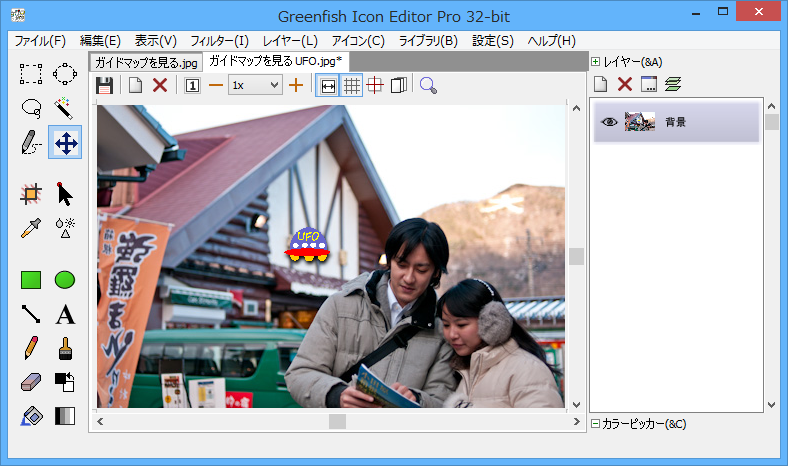Pick the eyedropper tool
Image resolution: width=788 pixels, height=466 pixels.
coord(31,227)
